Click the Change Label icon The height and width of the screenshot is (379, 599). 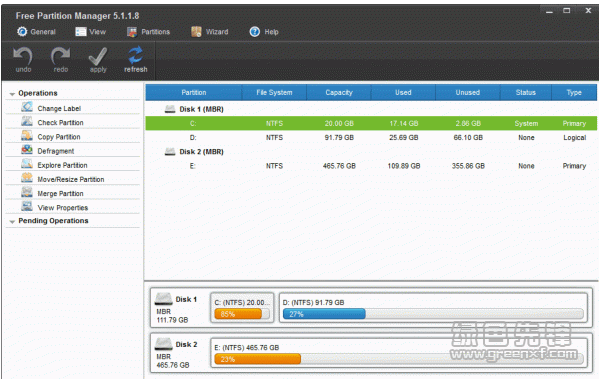pyautogui.click(x=27, y=107)
